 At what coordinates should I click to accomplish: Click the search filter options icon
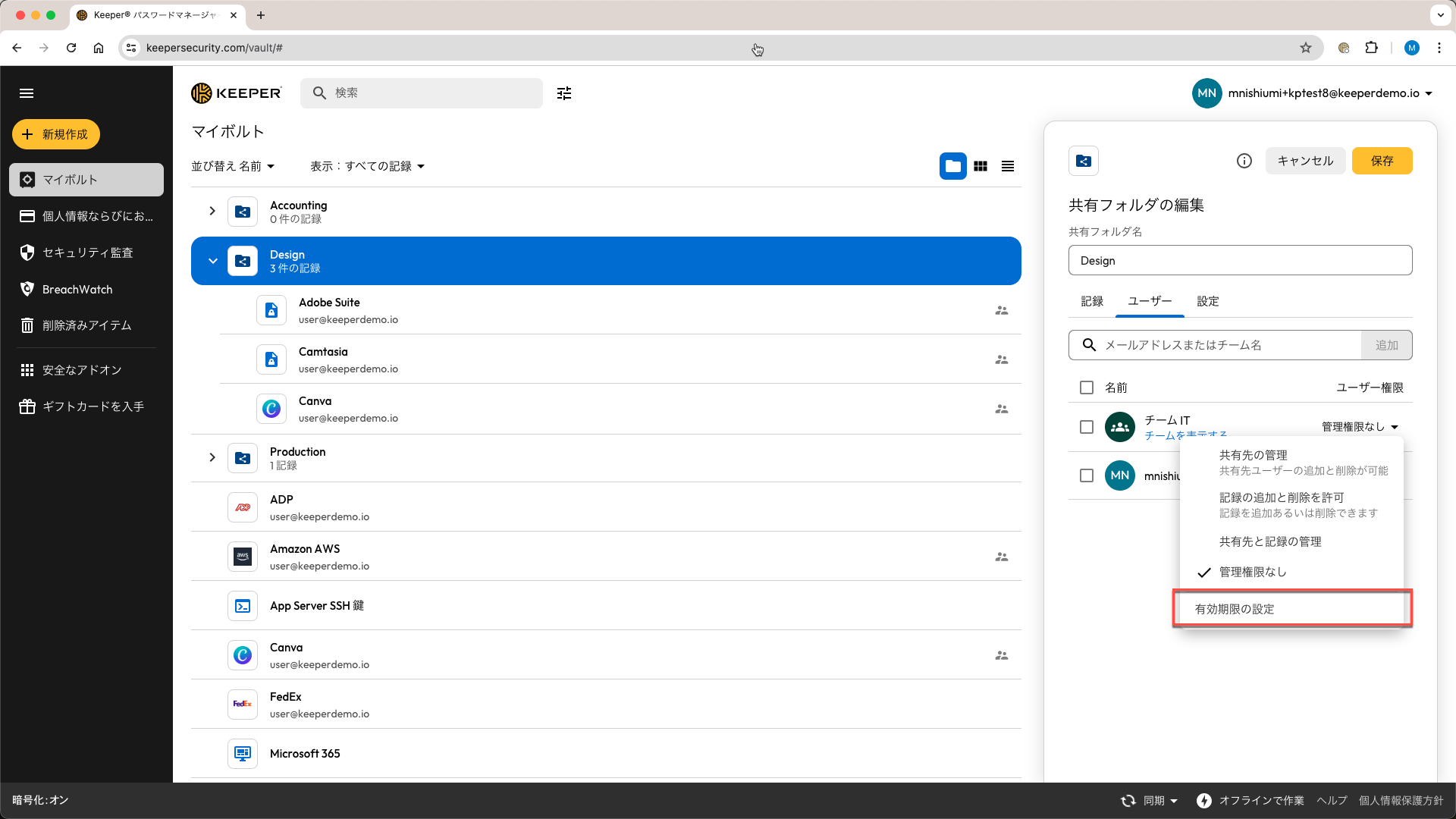point(563,93)
